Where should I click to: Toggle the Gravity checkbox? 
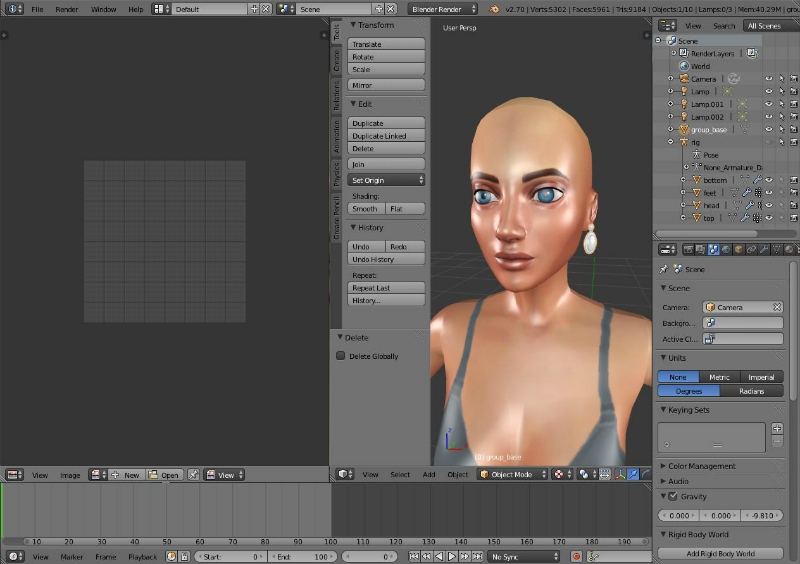click(672, 496)
